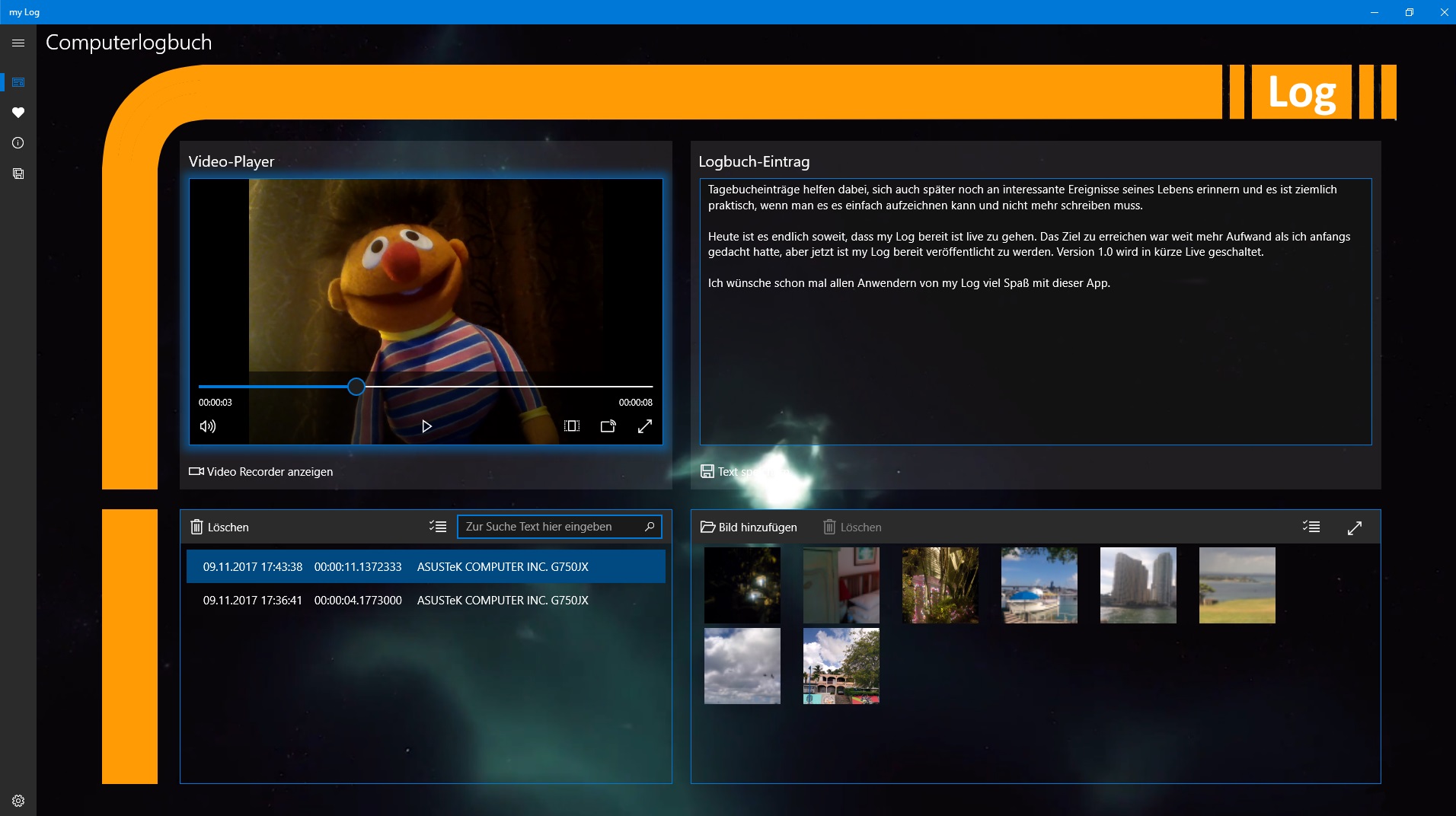Open the save/backup sidebar icon

pyautogui.click(x=18, y=174)
